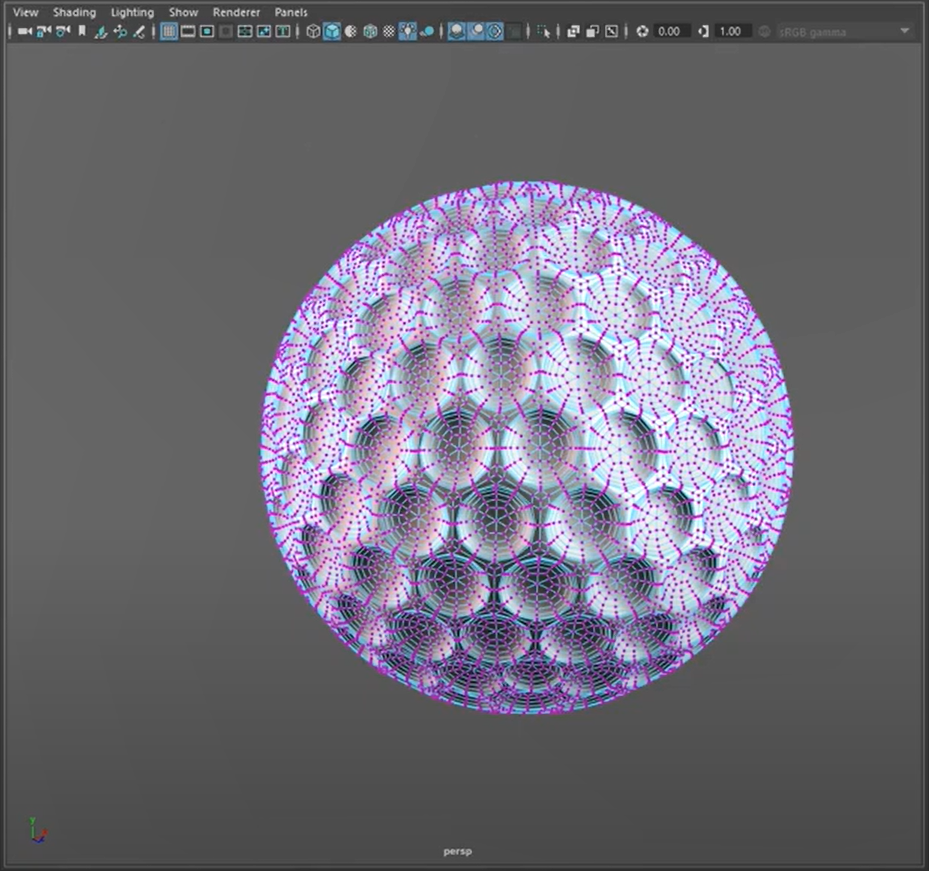Click Smooth Shade All cube icon
Screen dimensions: 929x871
(332, 32)
